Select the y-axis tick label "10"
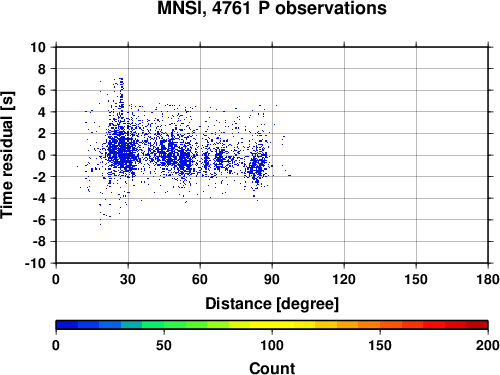Image resolution: width=500 pixels, height=375 pixels. [38, 47]
